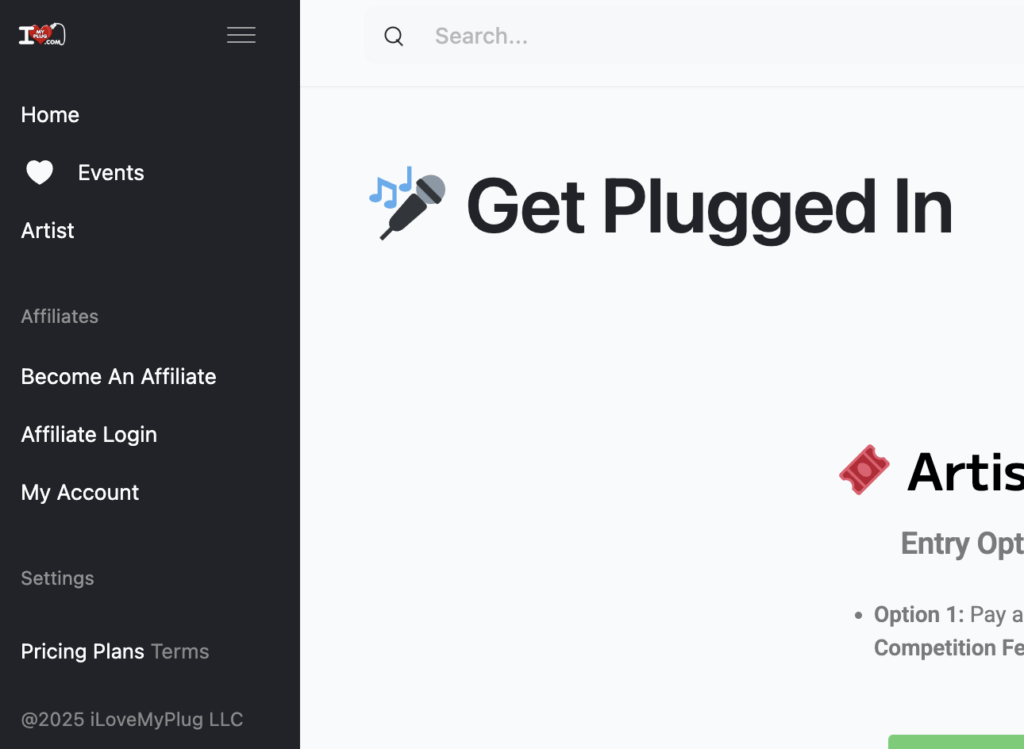Viewport: 1024px width, 749px height.
Task: Click the white heart icon beside Events
Action: coord(39,173)
